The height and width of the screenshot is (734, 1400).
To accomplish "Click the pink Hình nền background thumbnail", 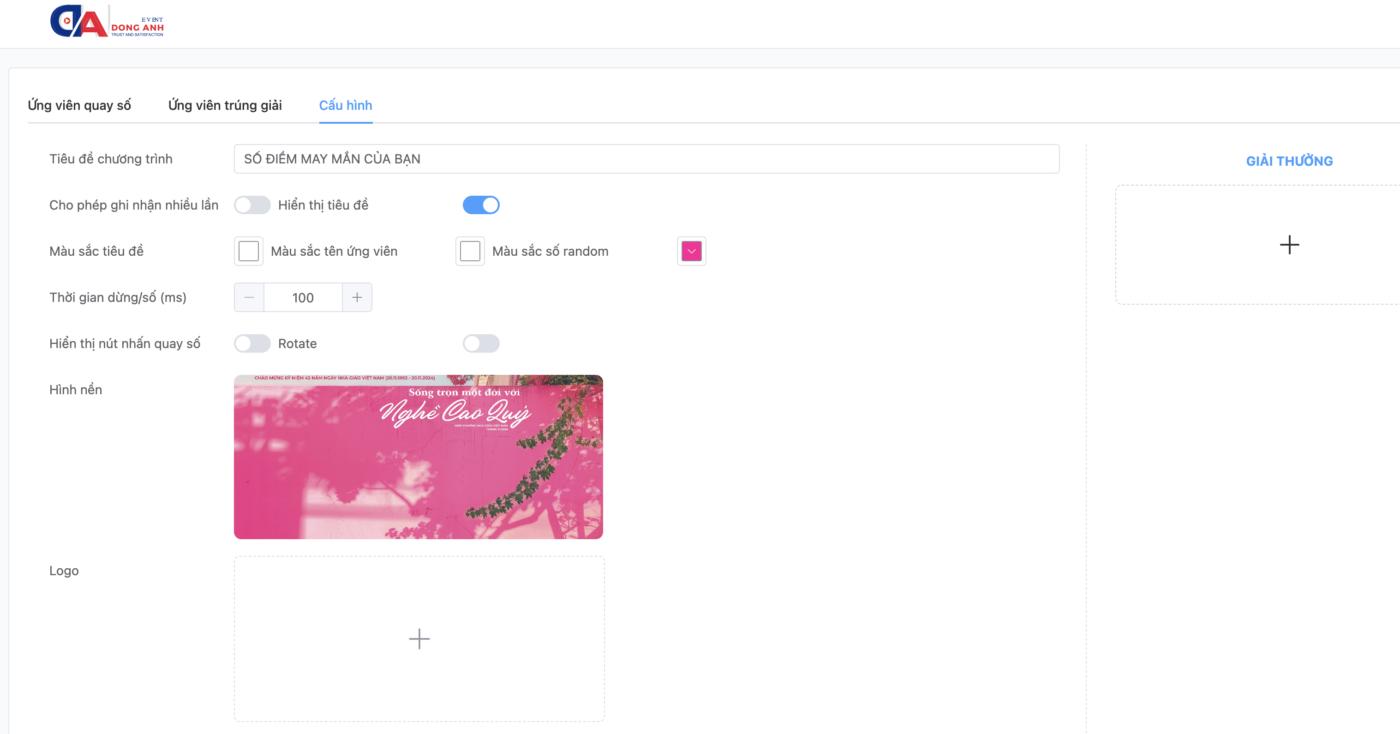I will pos(418,457).
